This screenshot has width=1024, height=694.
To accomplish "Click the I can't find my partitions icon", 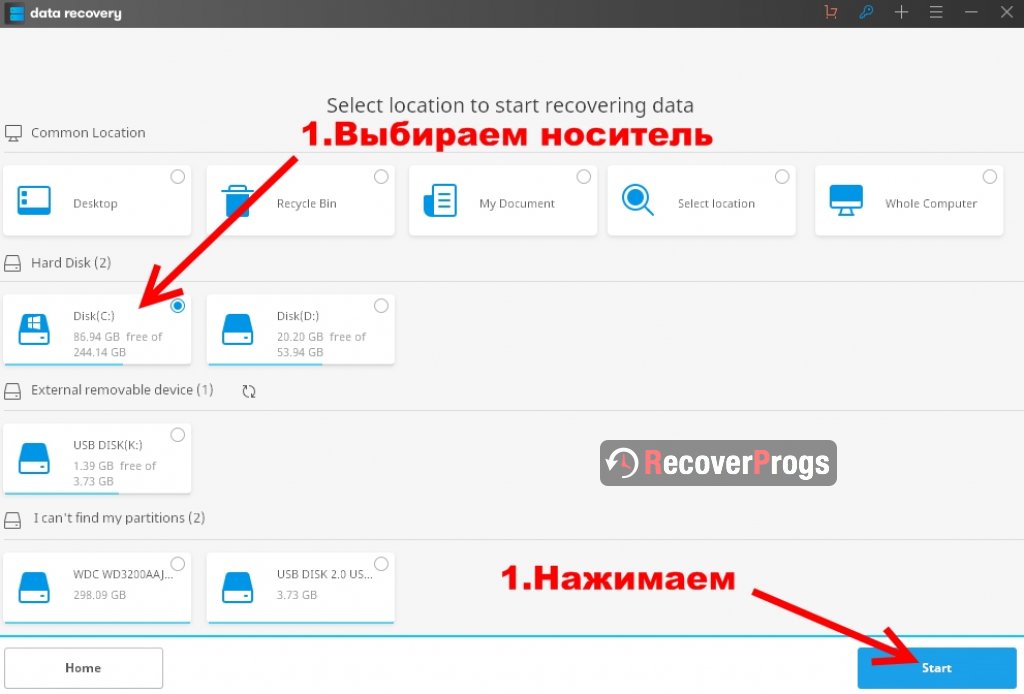I will (x=12, y=520).
